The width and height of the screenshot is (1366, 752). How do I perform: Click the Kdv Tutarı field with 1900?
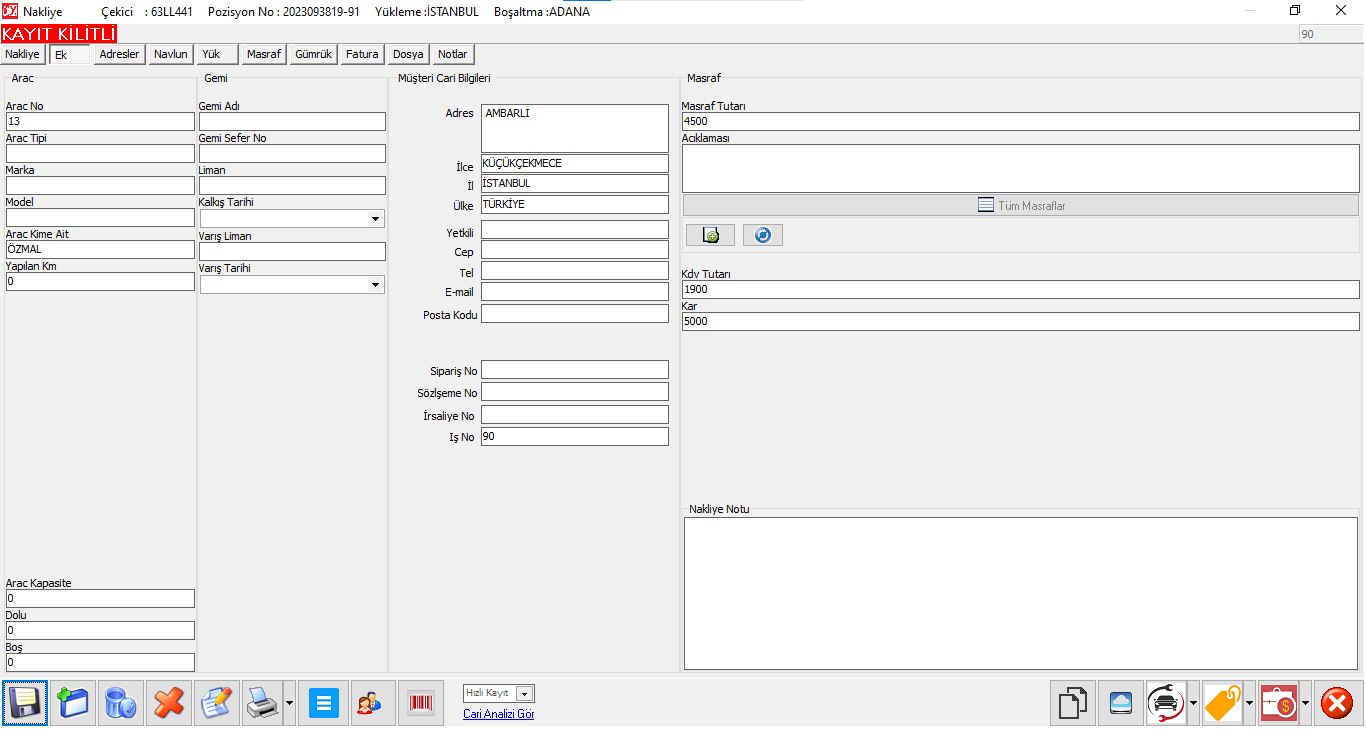coord(1020,289)
